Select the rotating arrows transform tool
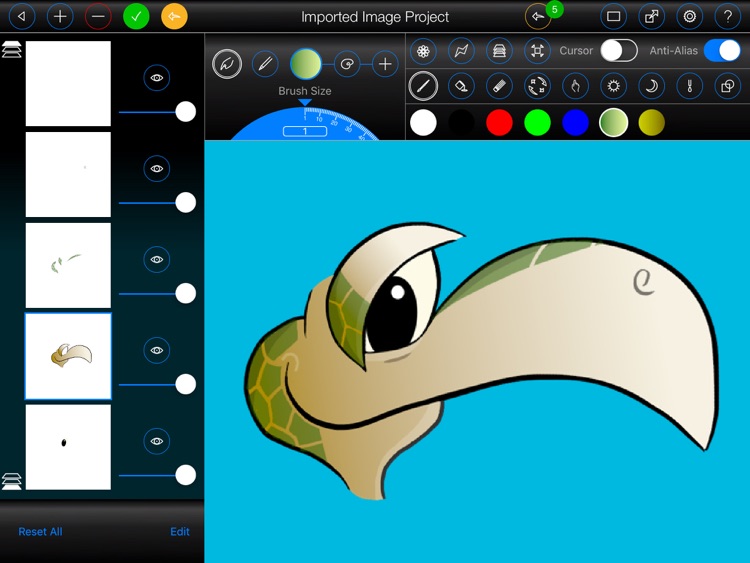This screenshot has width=750, height=563. pyautogui.click(x=537, y=86)
